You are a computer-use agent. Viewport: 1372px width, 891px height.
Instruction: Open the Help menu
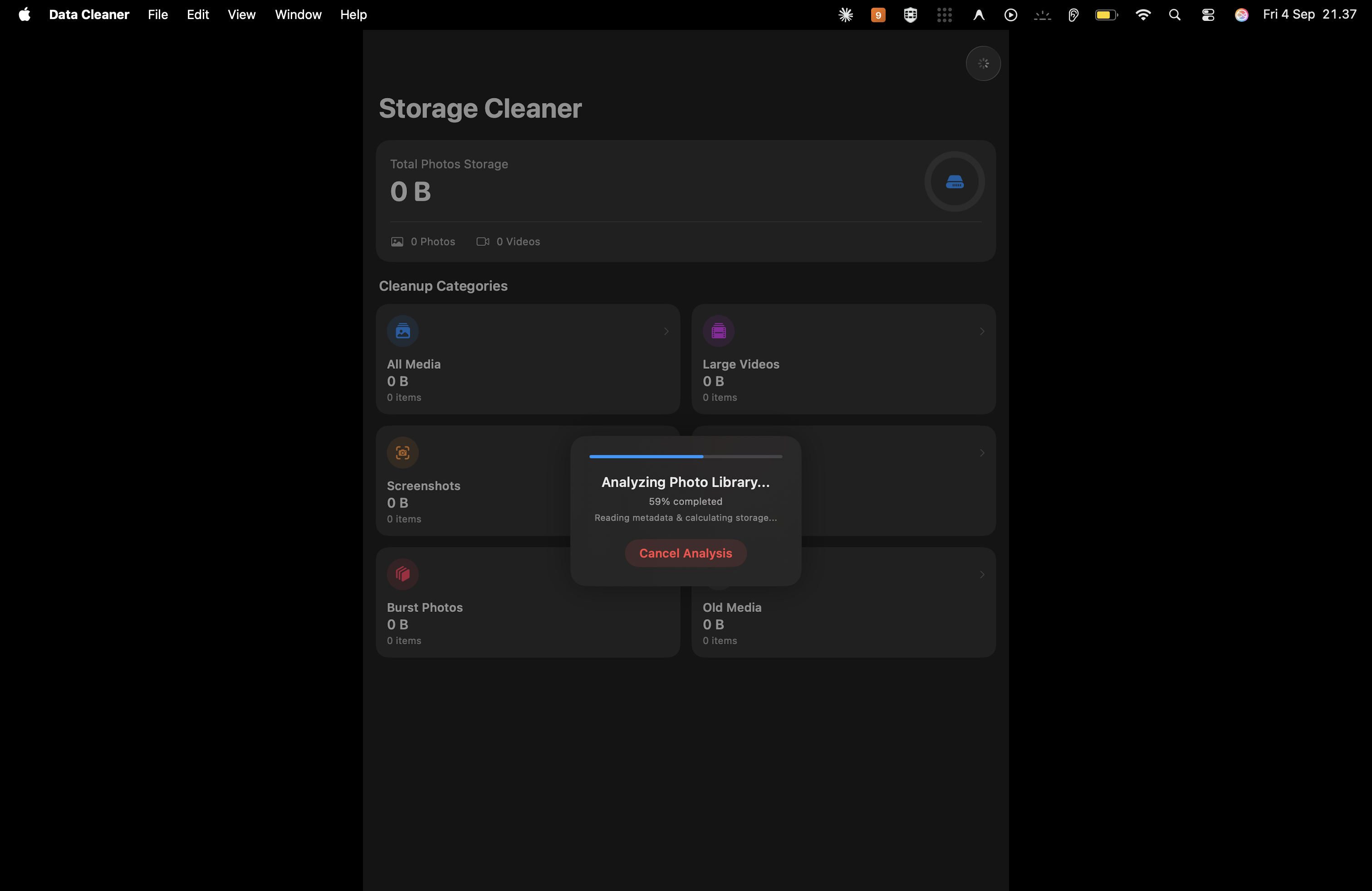tap(353, 15)
